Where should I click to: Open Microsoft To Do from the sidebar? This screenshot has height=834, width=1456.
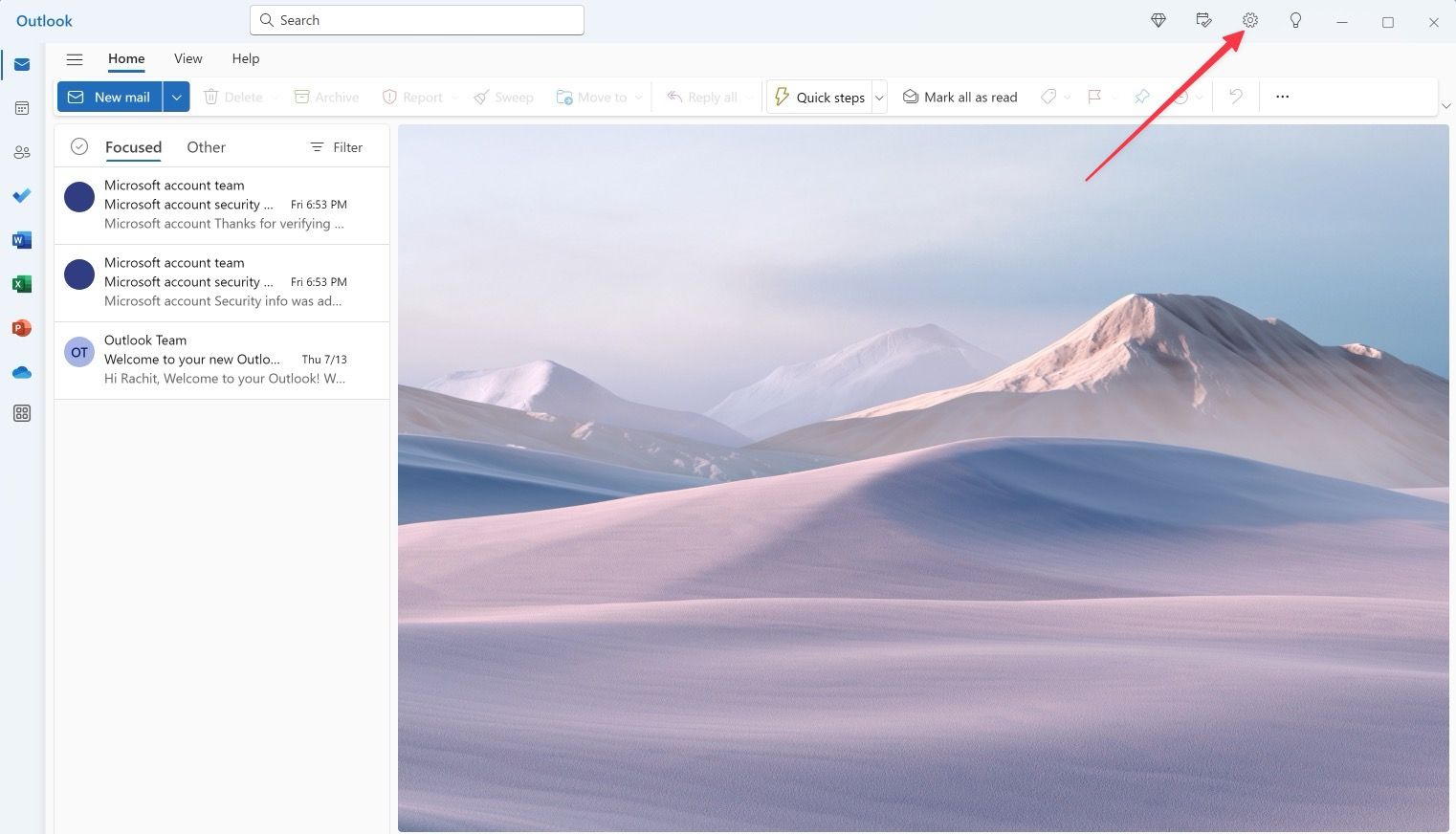point(21,196)
